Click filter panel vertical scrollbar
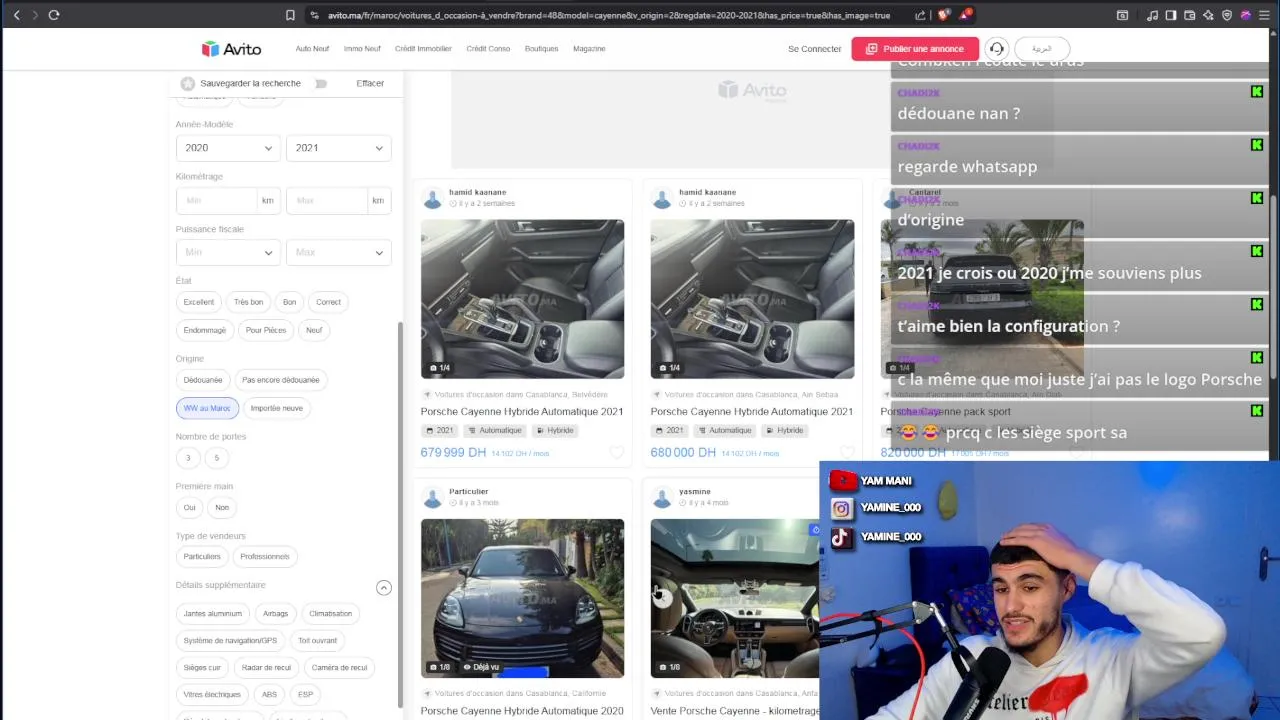The width and height of the screenshot is (1280, 720). [x=400, y=515]
